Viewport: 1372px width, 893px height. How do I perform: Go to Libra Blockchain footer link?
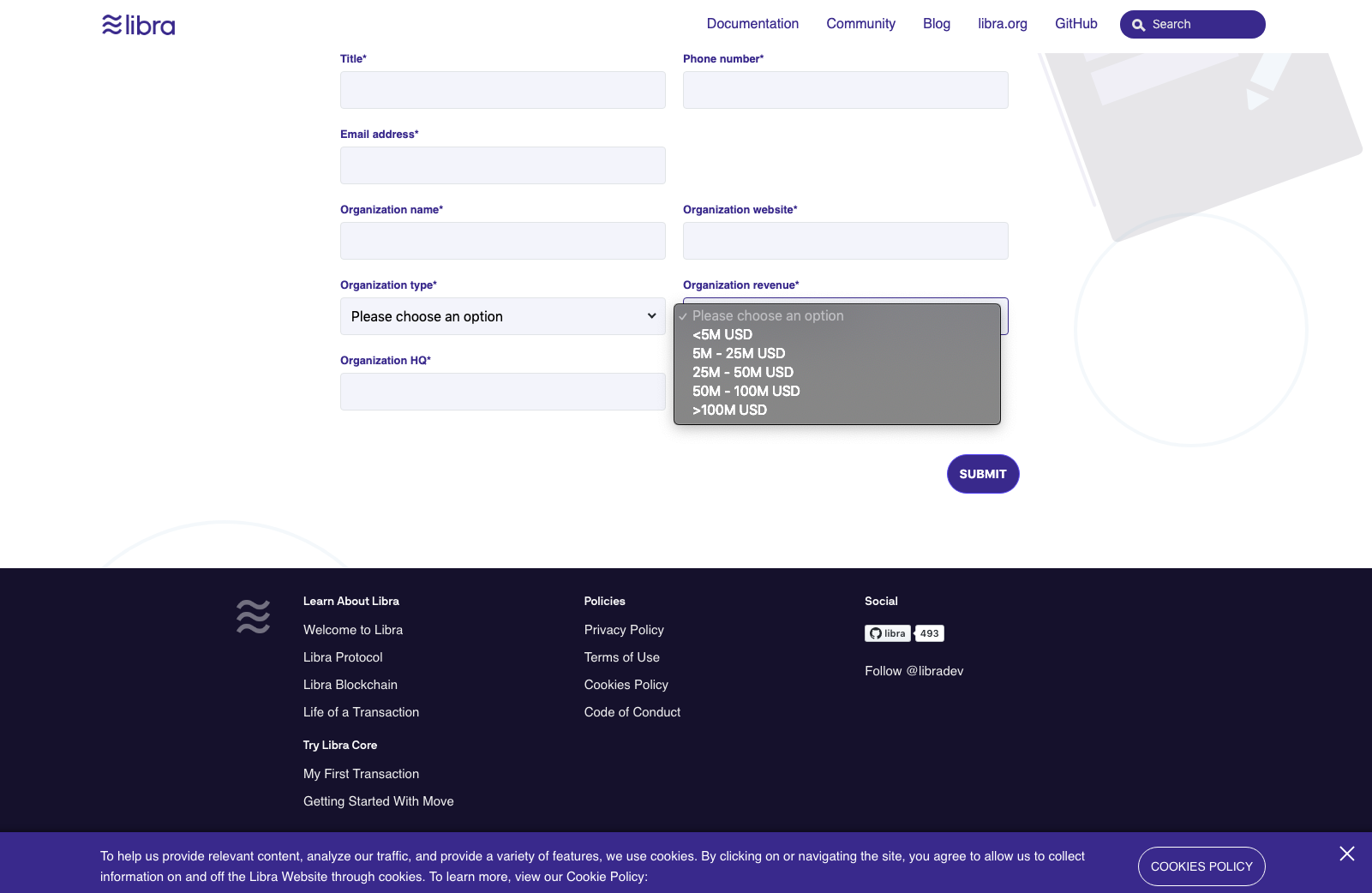coord(350,685)
